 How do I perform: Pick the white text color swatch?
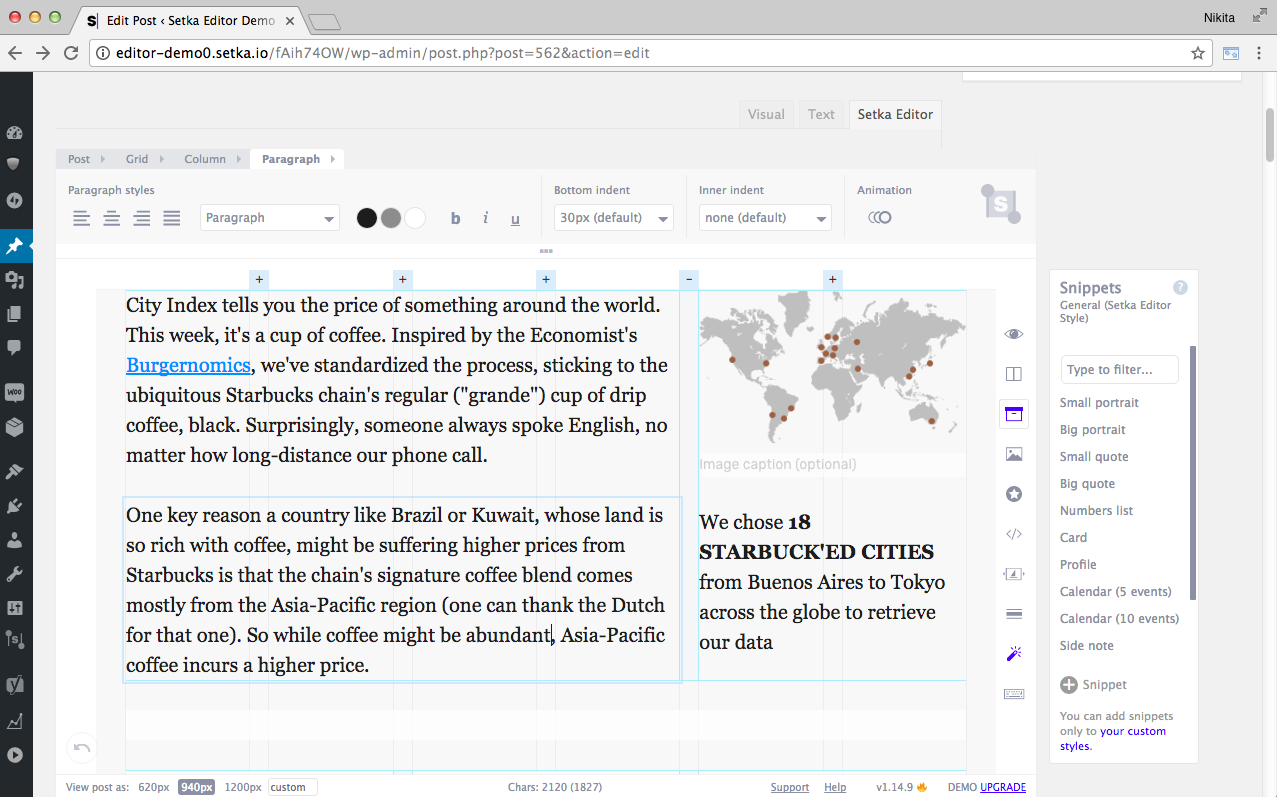pyautogui.click(x=415, y=218)
